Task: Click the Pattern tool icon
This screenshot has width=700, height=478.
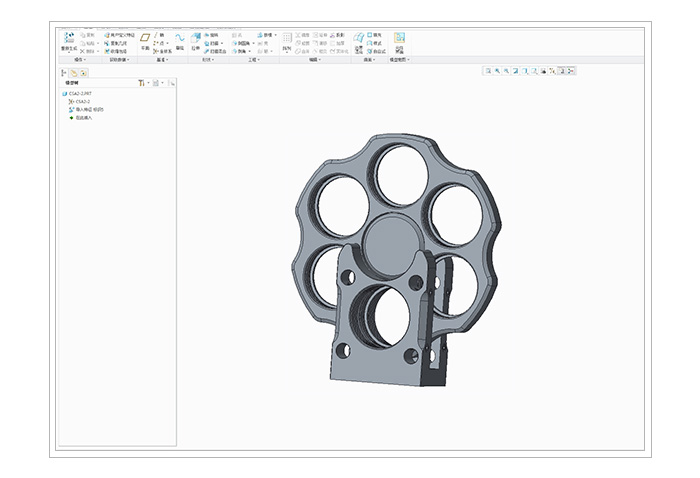Action: coord(287,39)
